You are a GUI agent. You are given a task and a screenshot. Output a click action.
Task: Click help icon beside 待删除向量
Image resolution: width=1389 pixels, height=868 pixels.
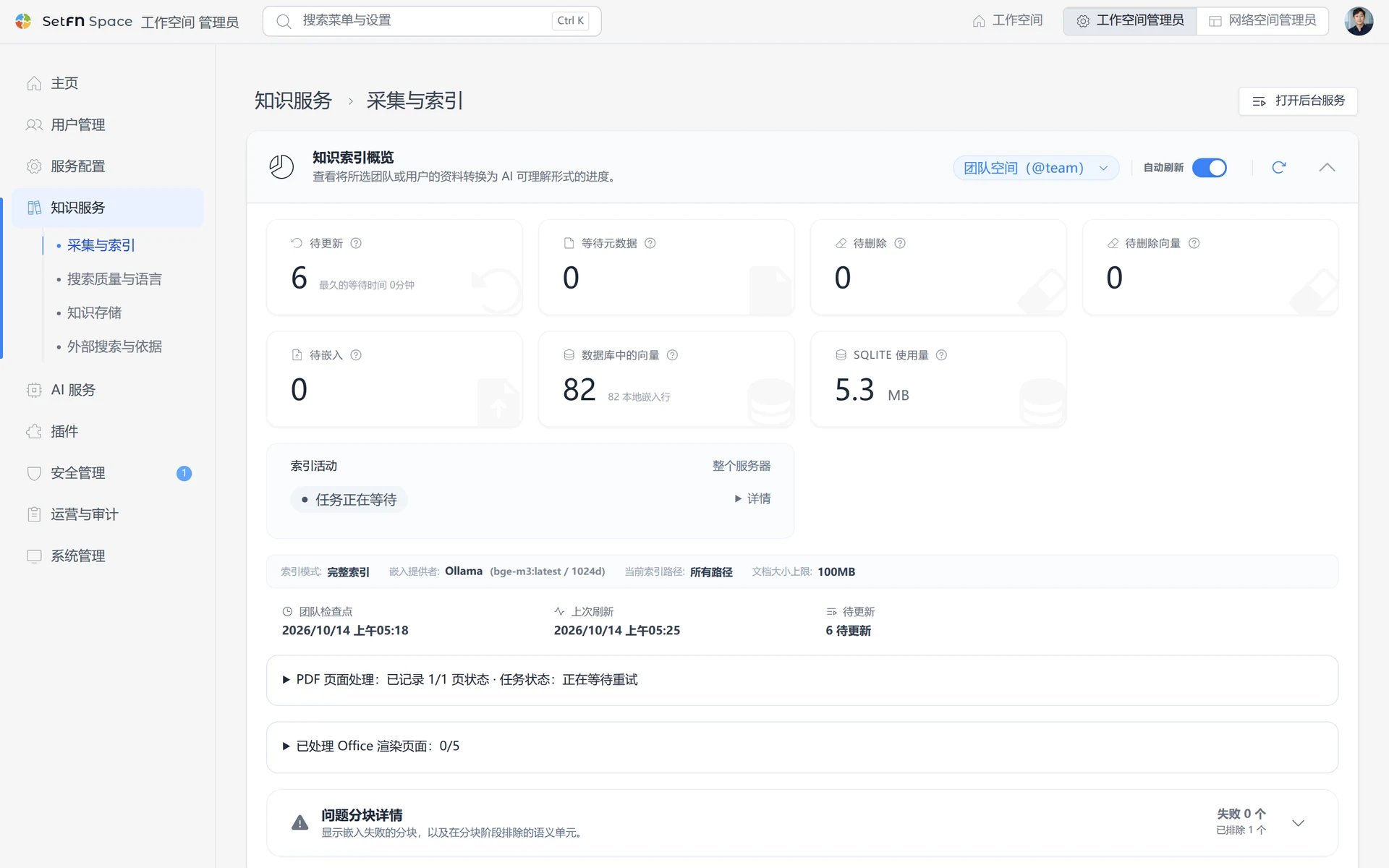(x=1194, y=243)
